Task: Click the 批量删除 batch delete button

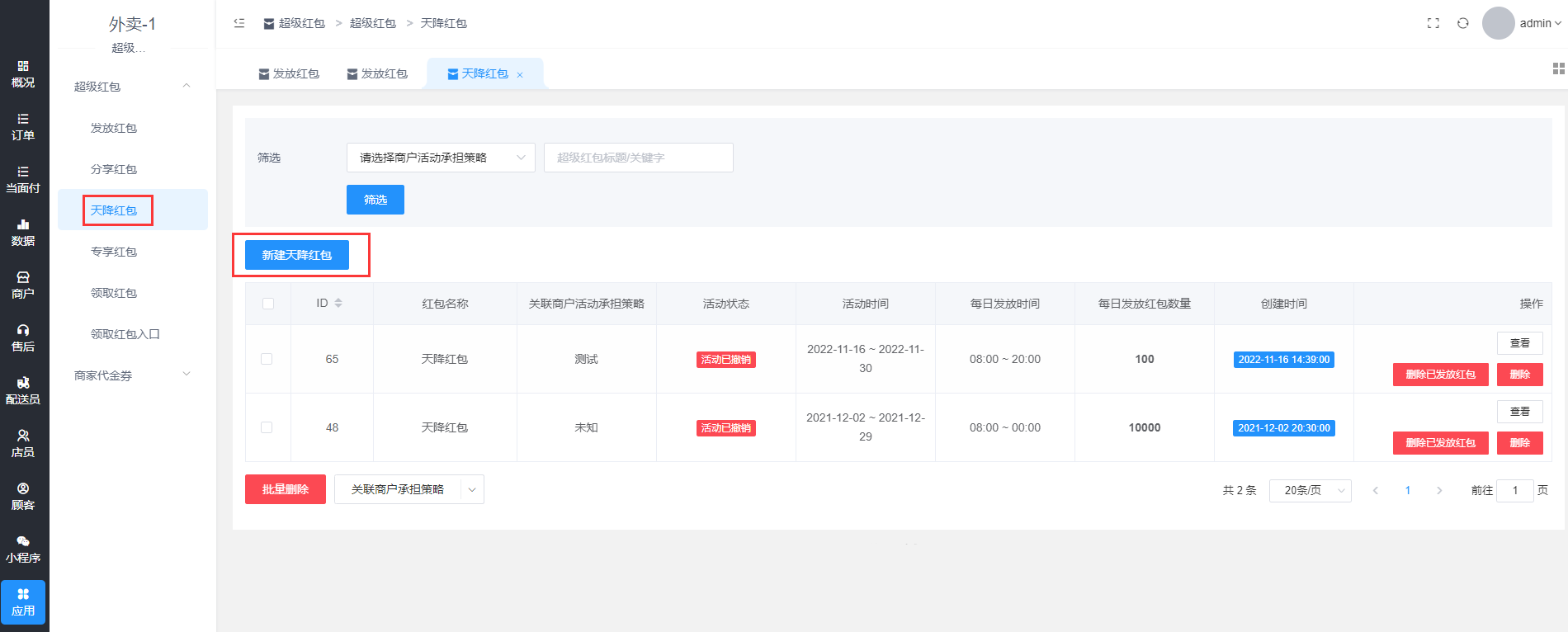Action: [x=286, y=489]
